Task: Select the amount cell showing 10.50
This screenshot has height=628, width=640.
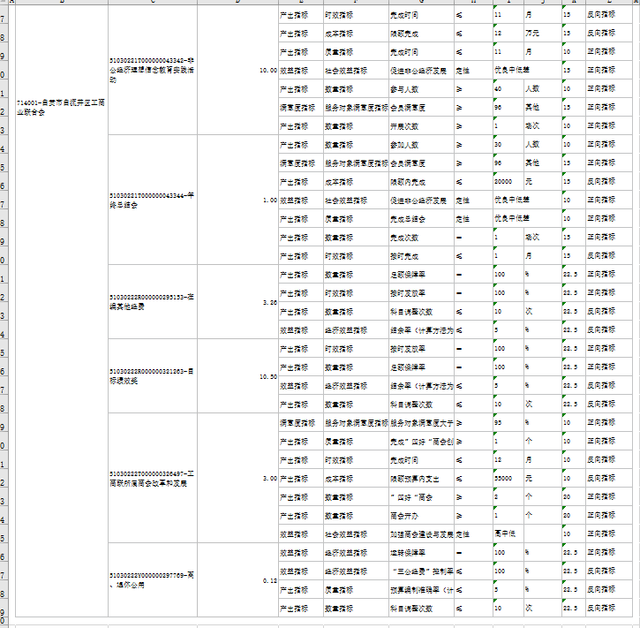Action: 238,377
